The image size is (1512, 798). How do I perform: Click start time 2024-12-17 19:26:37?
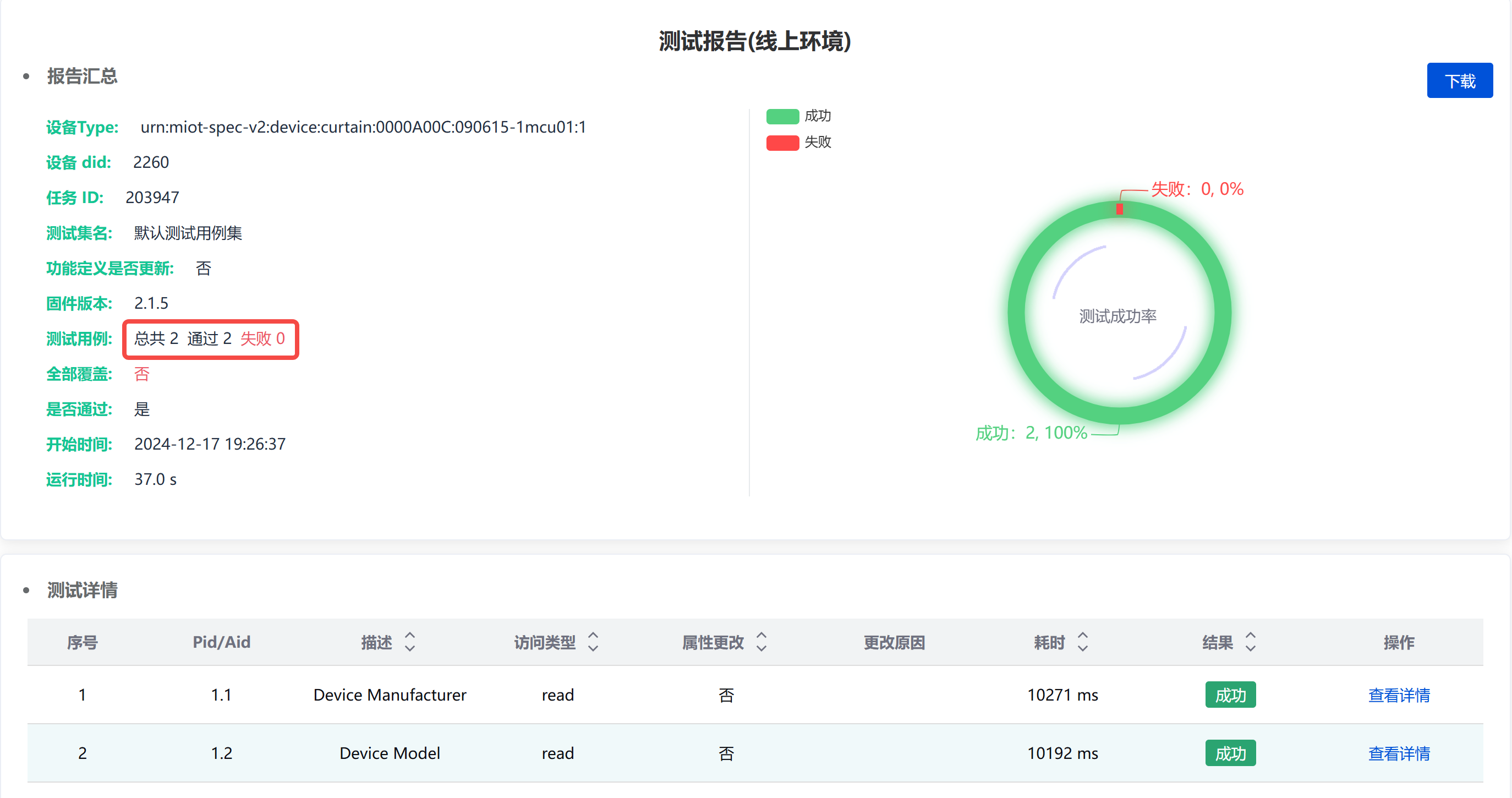(210, 444)
